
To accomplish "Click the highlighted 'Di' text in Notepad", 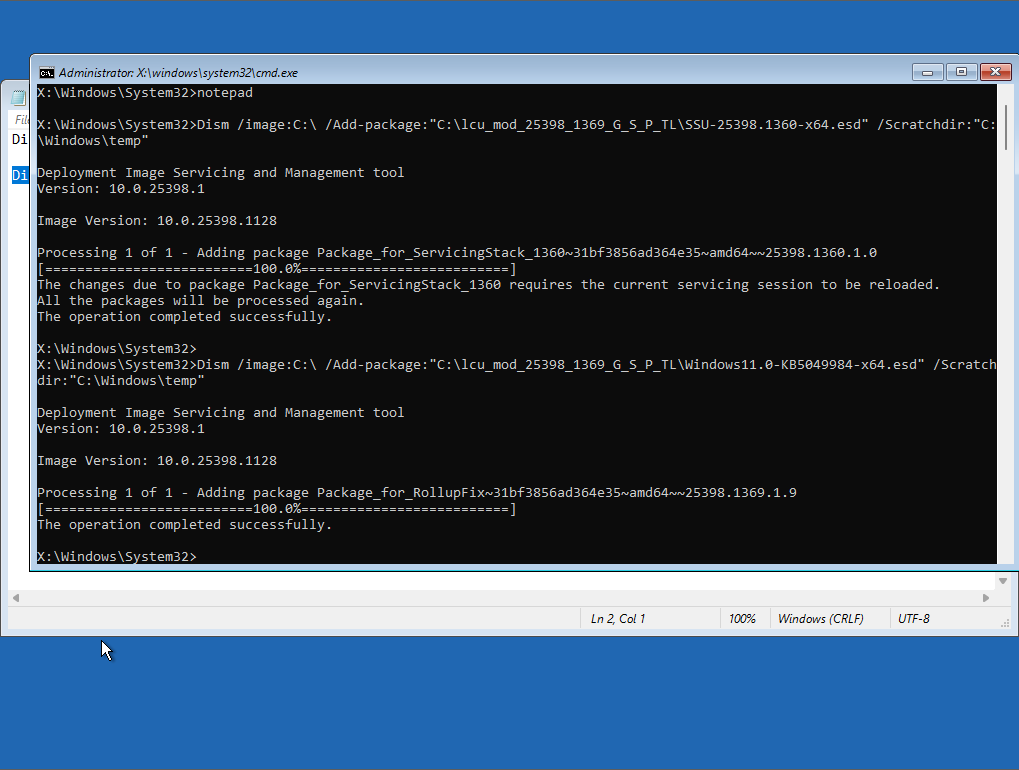I will point(20,175).
